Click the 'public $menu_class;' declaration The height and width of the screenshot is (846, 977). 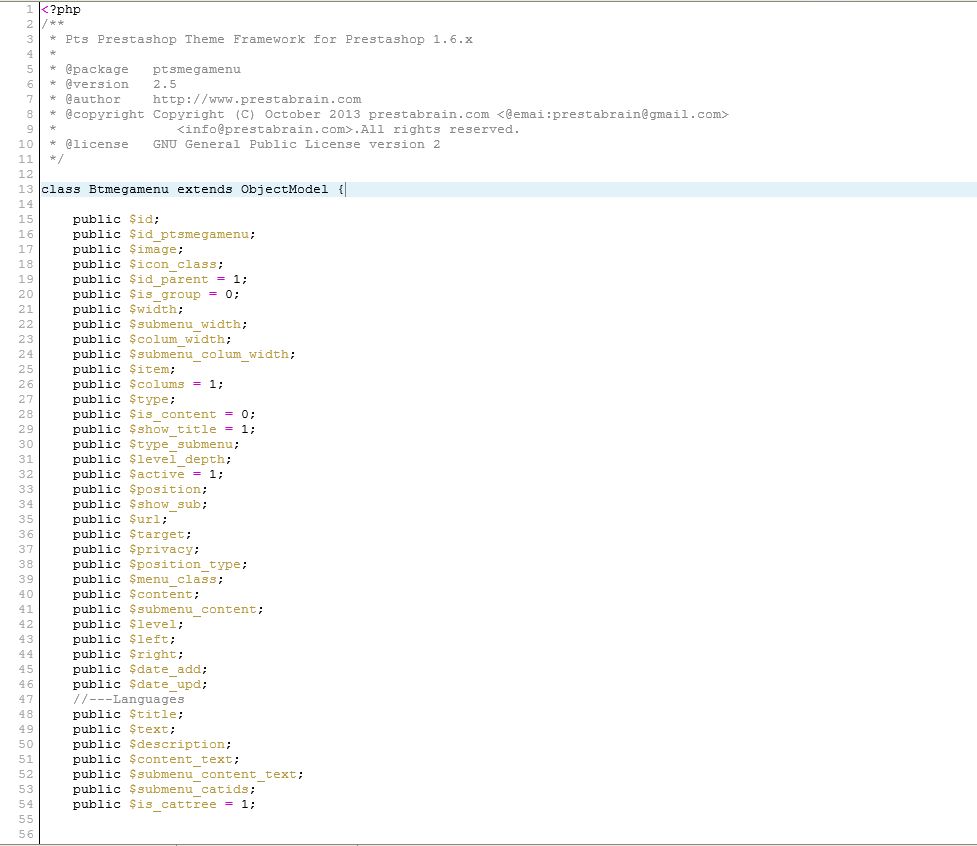[x=148, y=579]
